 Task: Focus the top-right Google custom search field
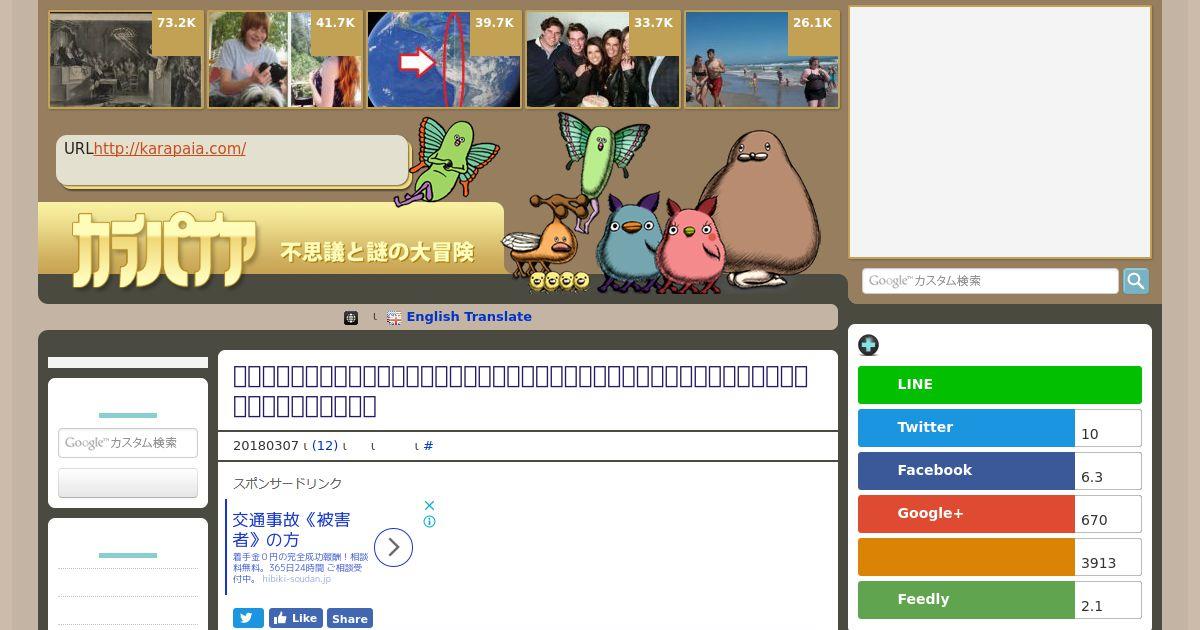click(x=990, y=281)
